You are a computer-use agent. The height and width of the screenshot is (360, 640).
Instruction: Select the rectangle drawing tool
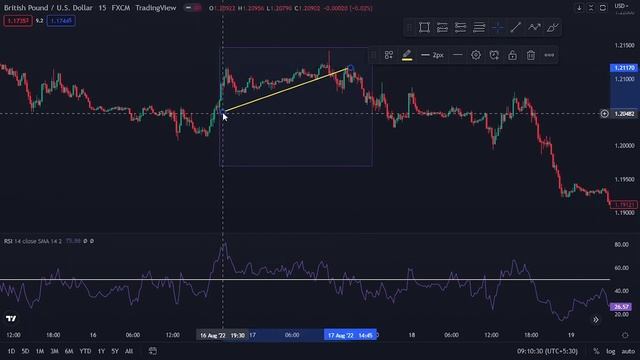(x=424, y=27)
